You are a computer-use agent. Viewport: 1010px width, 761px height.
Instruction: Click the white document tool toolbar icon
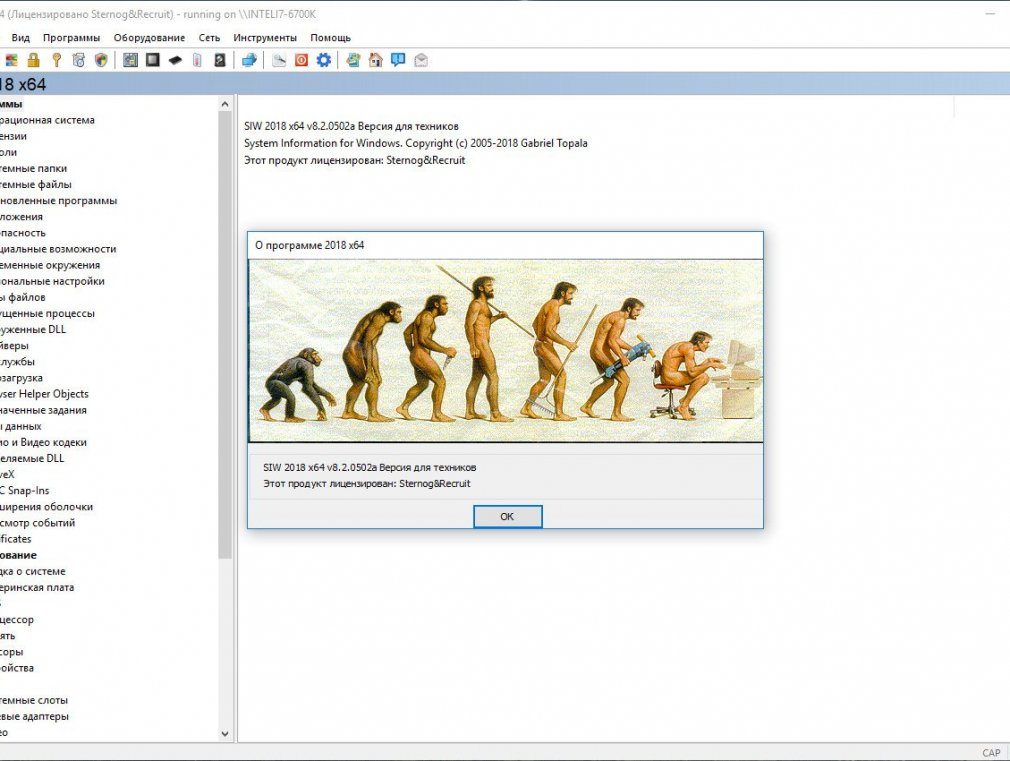click(279, 61)
